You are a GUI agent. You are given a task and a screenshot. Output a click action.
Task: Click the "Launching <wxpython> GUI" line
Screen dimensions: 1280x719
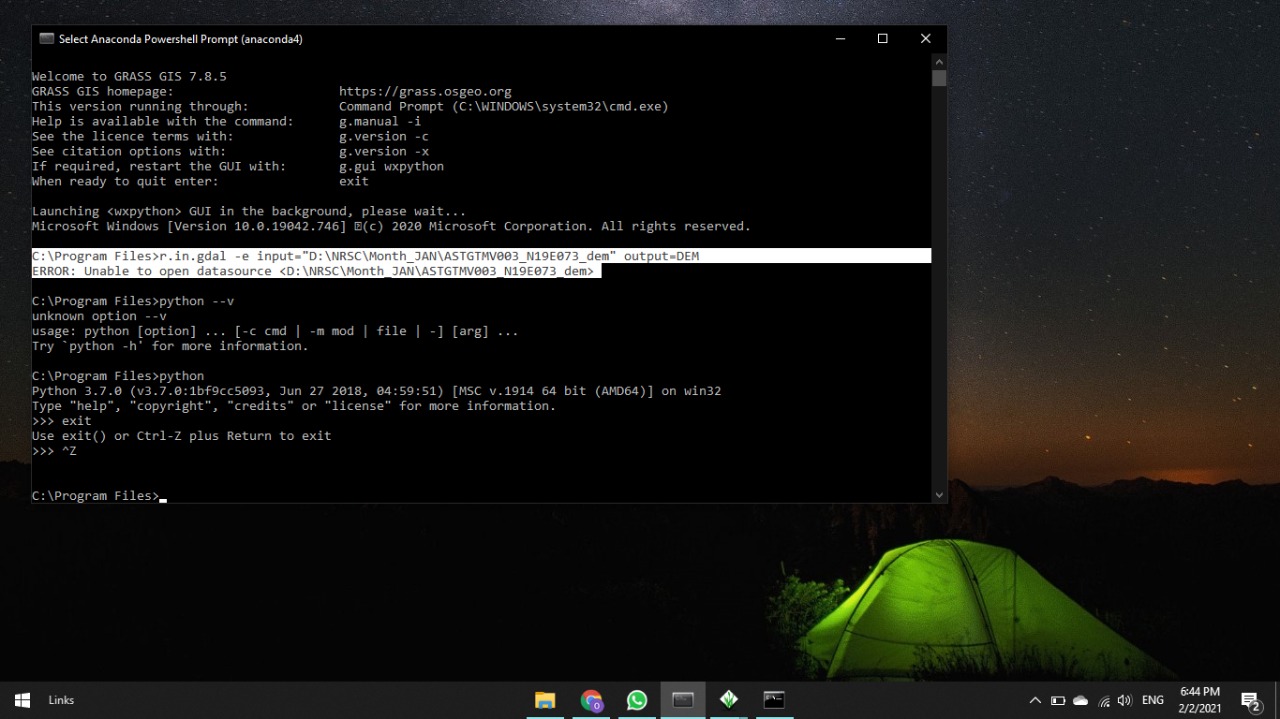(249, 211)
